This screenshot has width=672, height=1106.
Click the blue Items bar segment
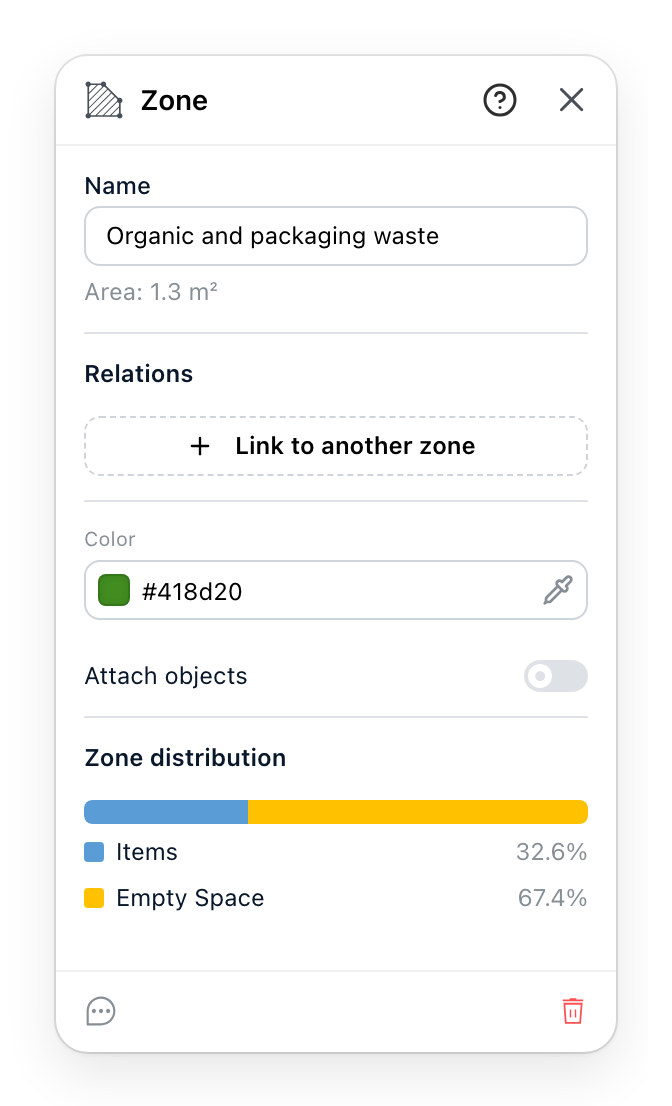pyautogui.click(x=166, y=812)
